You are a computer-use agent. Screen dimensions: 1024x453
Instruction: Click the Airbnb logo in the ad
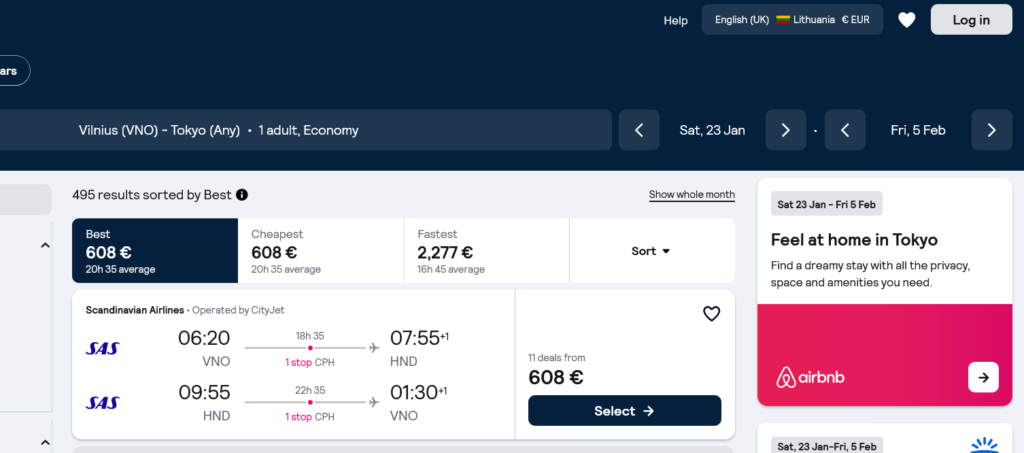tap(810, 377)
